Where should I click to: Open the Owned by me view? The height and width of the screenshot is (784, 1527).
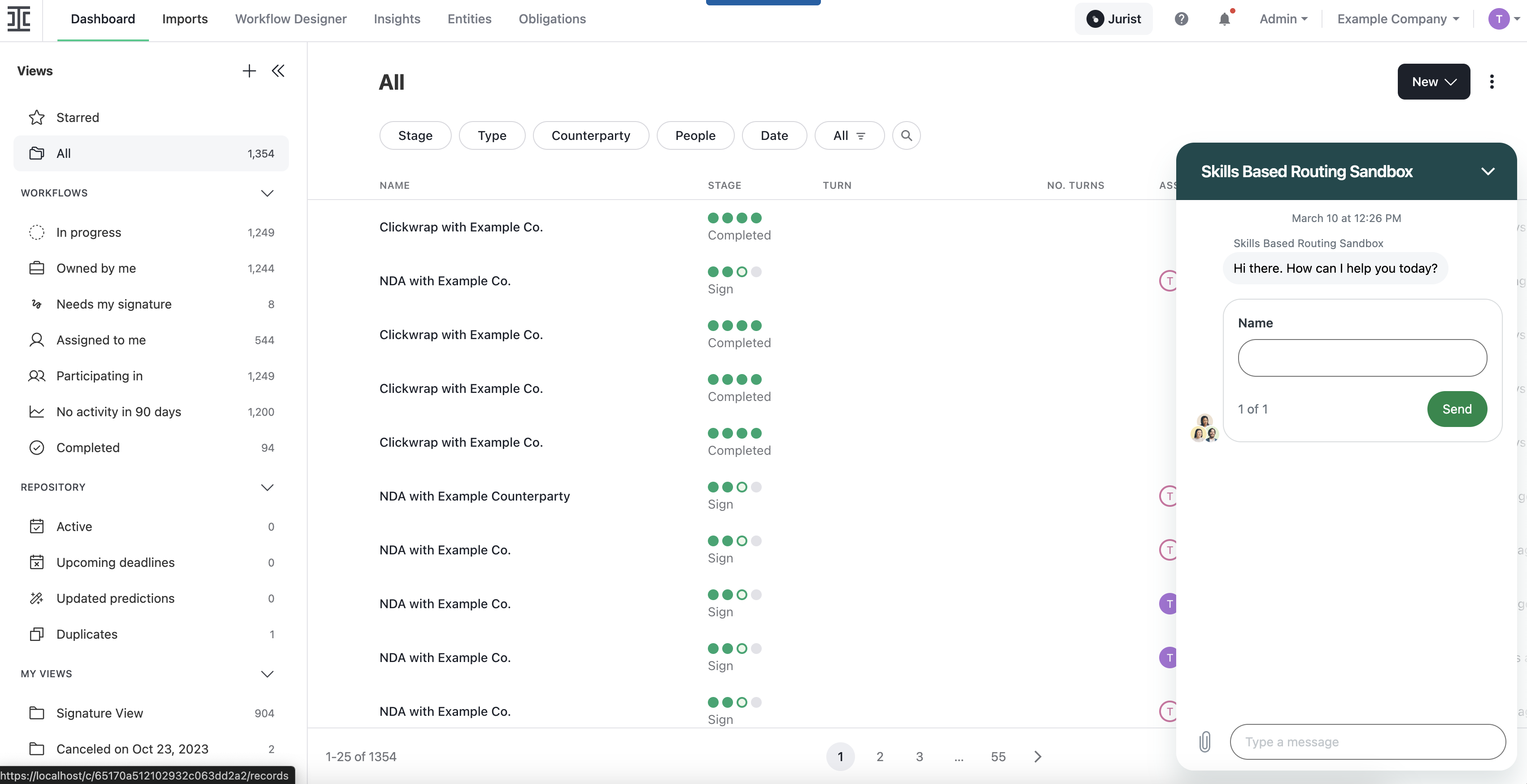[x=151, y=269]
